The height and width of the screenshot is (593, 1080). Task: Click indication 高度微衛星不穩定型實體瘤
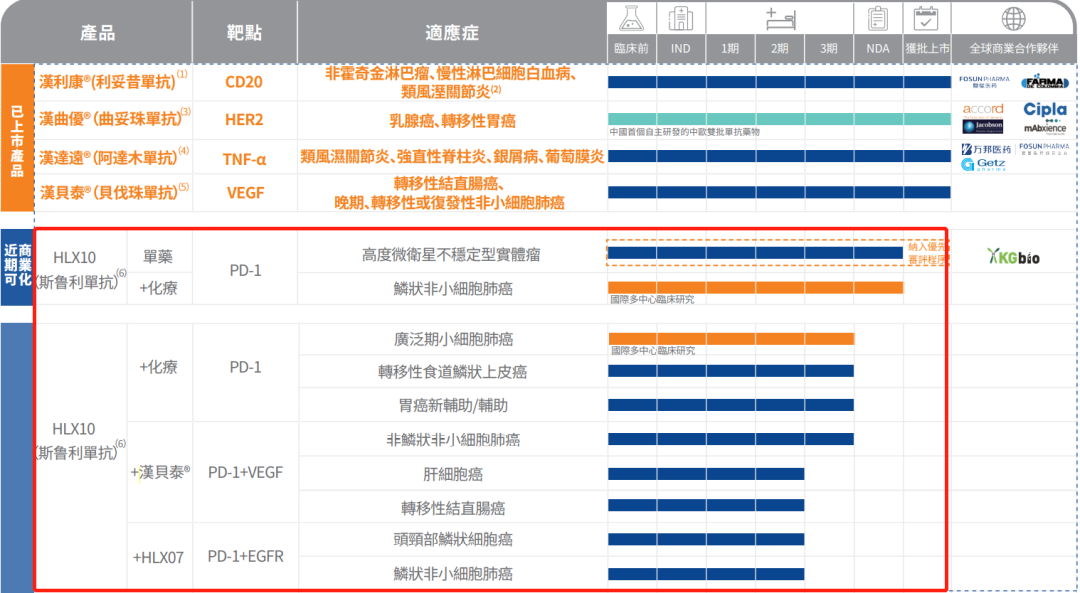point(451,255)
